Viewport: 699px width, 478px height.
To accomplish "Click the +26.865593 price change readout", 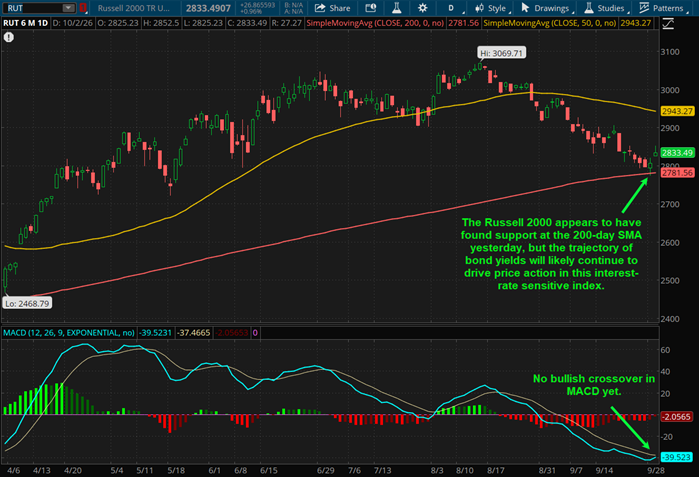I will (x=258, y=5).
